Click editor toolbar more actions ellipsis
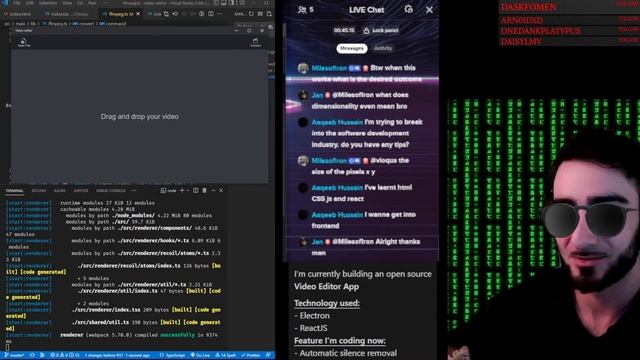The height and width of the screenshot is (360, 640). click(220, 14)
